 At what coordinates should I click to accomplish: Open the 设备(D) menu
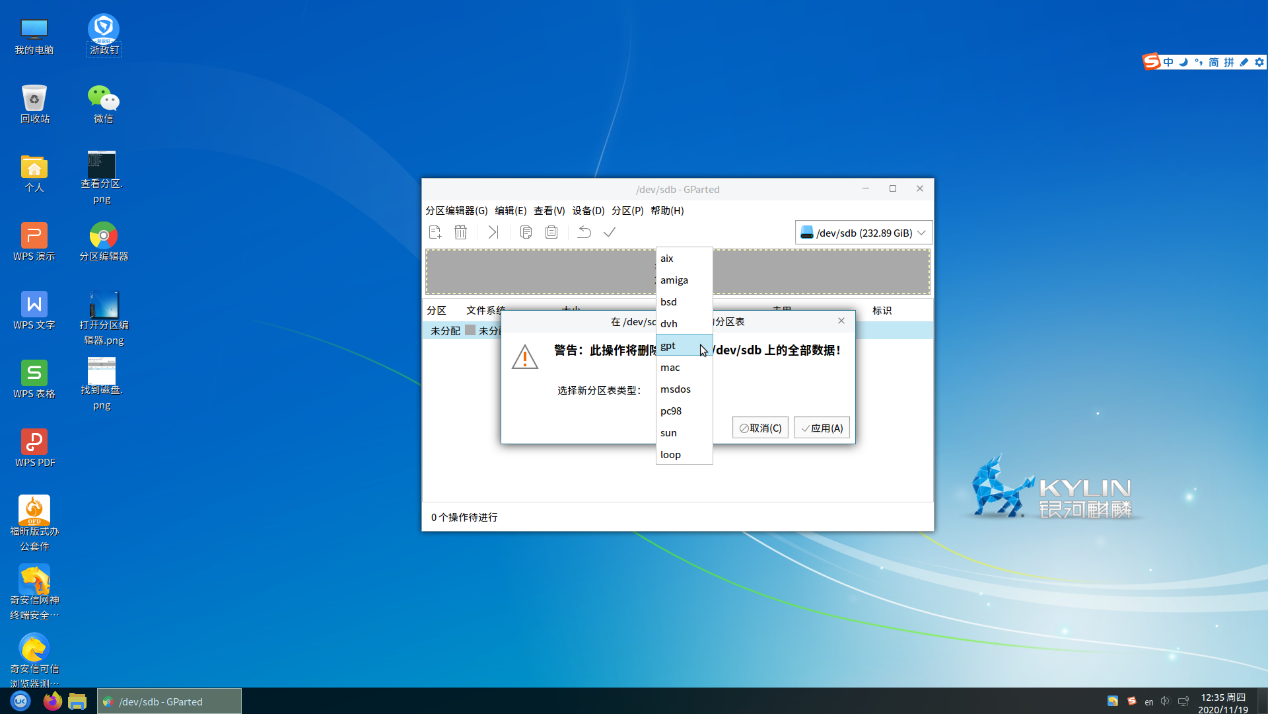pyautogui.click(x=588, y=211)
